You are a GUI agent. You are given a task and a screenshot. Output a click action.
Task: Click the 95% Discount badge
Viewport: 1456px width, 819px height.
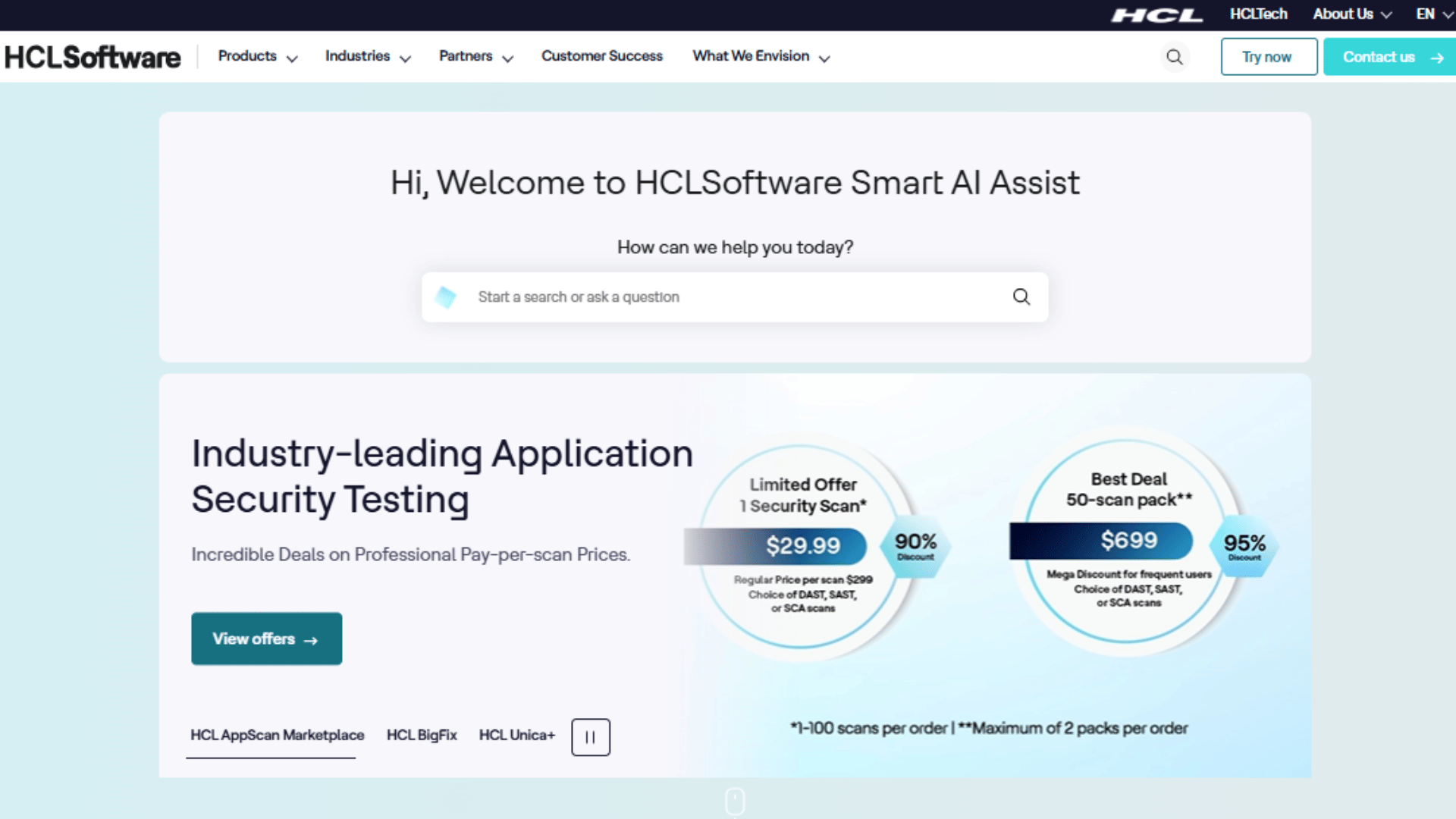1244,547
